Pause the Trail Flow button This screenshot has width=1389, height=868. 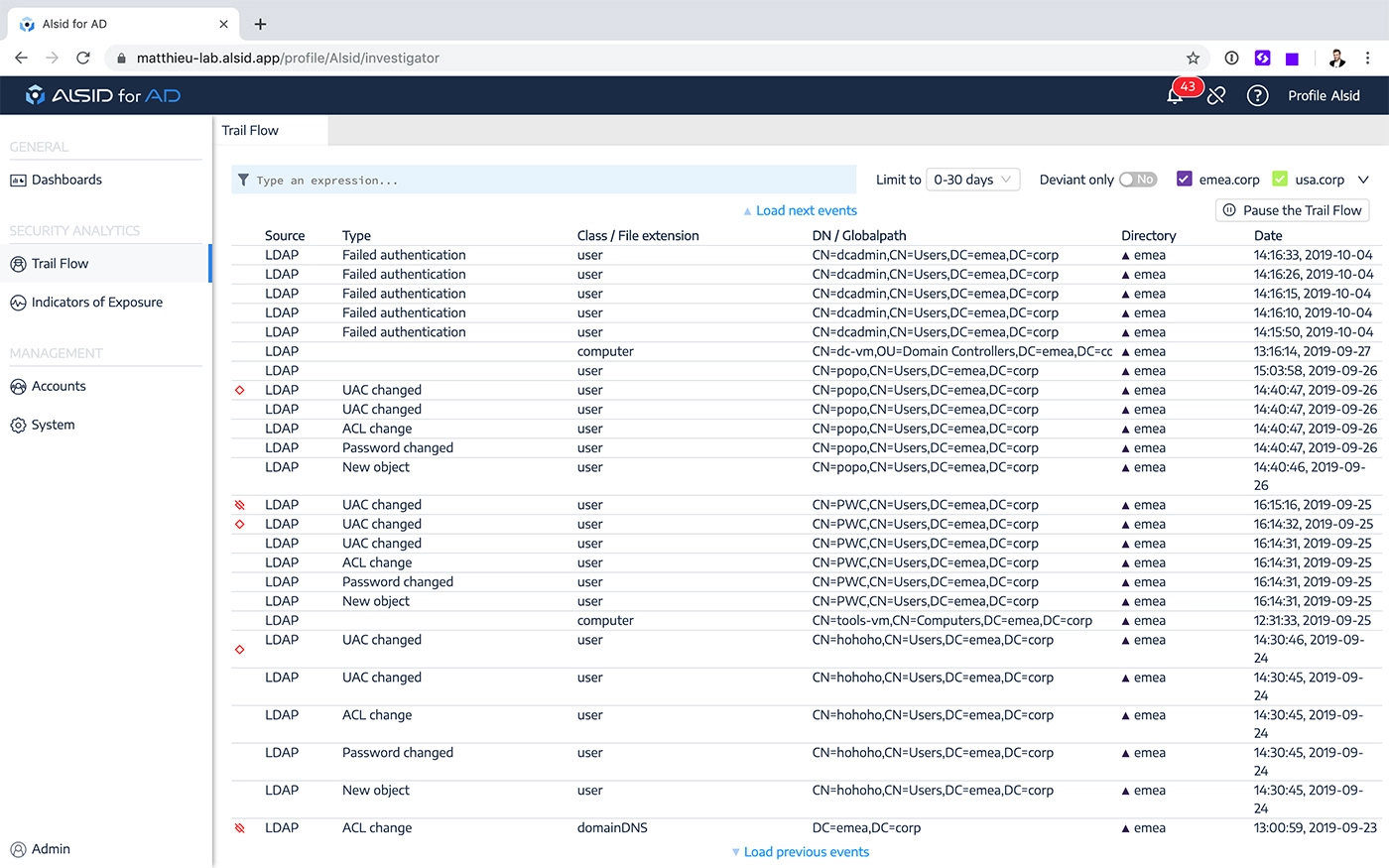pos(1293,210)
